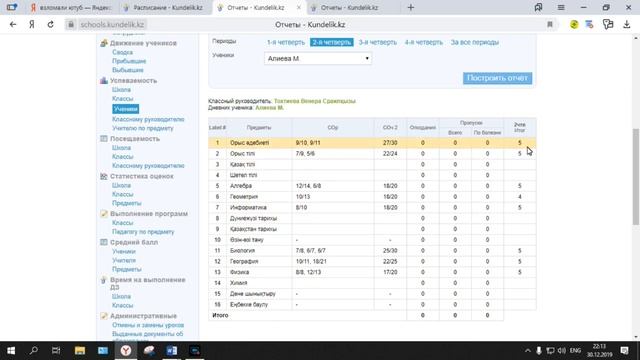Select the 4-я четверть period

424,42
